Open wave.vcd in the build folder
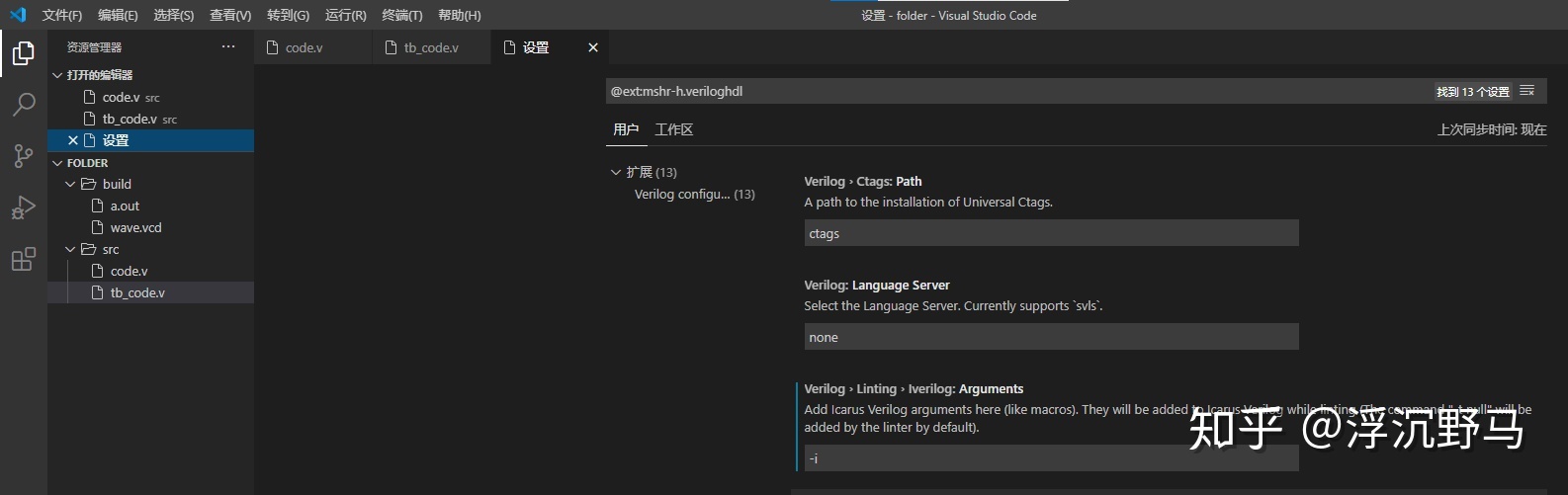This screenshot has height=495, width=1568. click(x=136, y=227)
